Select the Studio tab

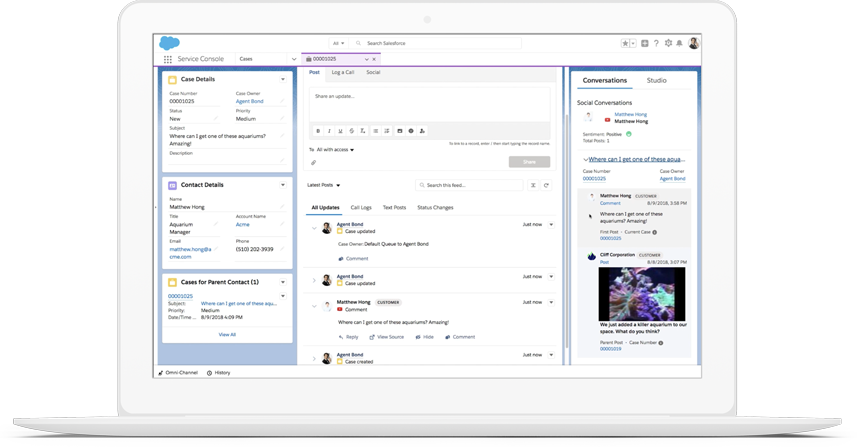pos(656,80)
